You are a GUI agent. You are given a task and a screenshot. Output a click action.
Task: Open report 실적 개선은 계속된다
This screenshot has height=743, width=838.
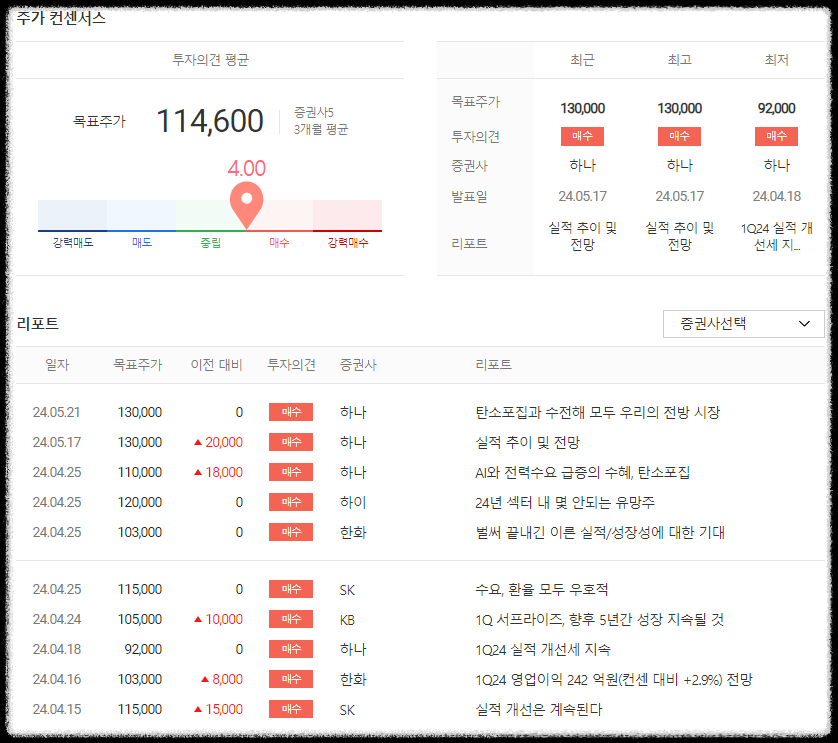point(539,709)
